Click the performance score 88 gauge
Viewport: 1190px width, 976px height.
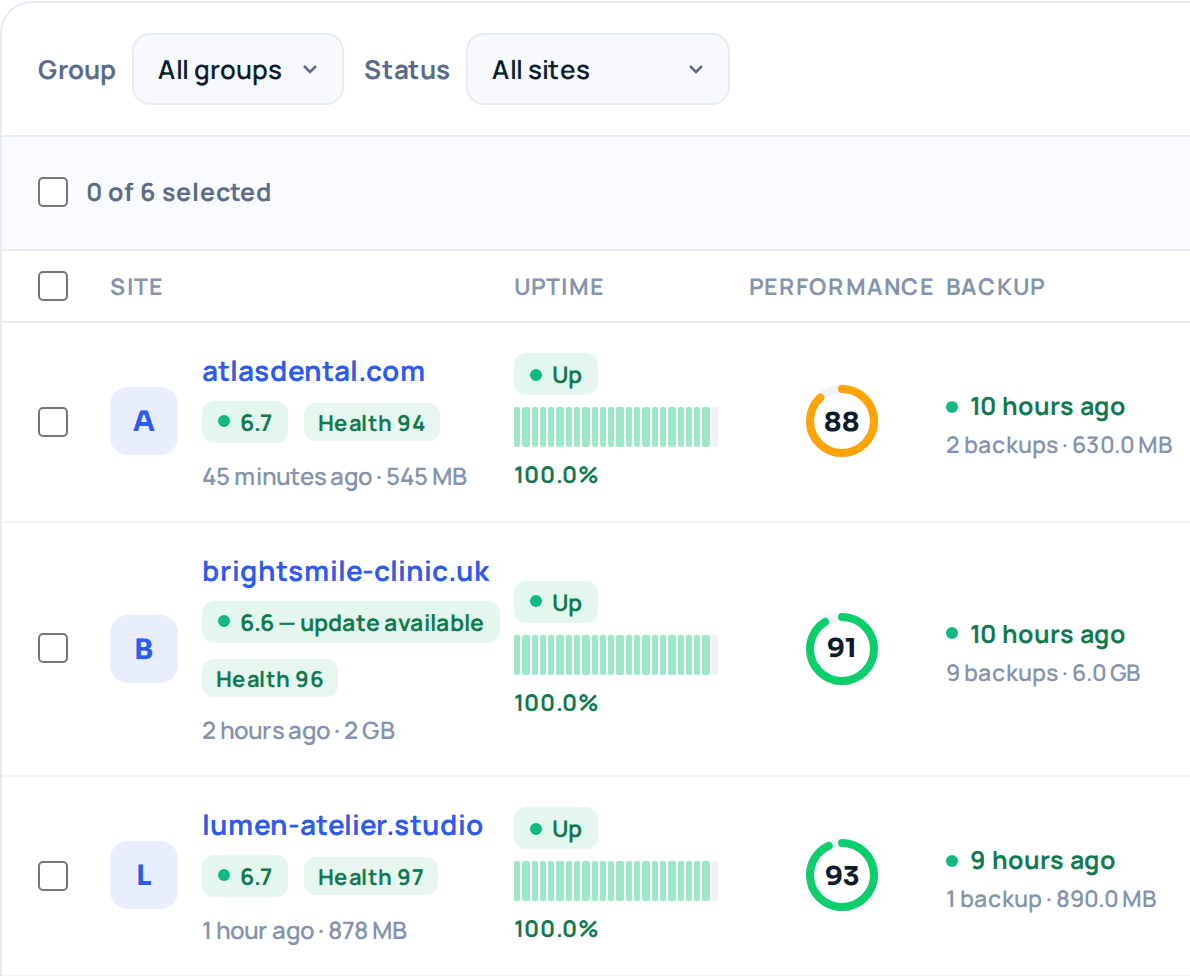click(x=842, y=421)
